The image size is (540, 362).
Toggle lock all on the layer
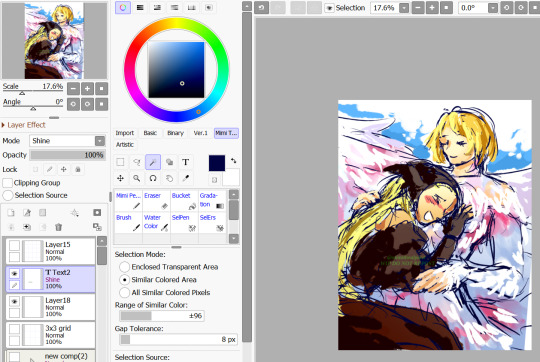[78, 169]
